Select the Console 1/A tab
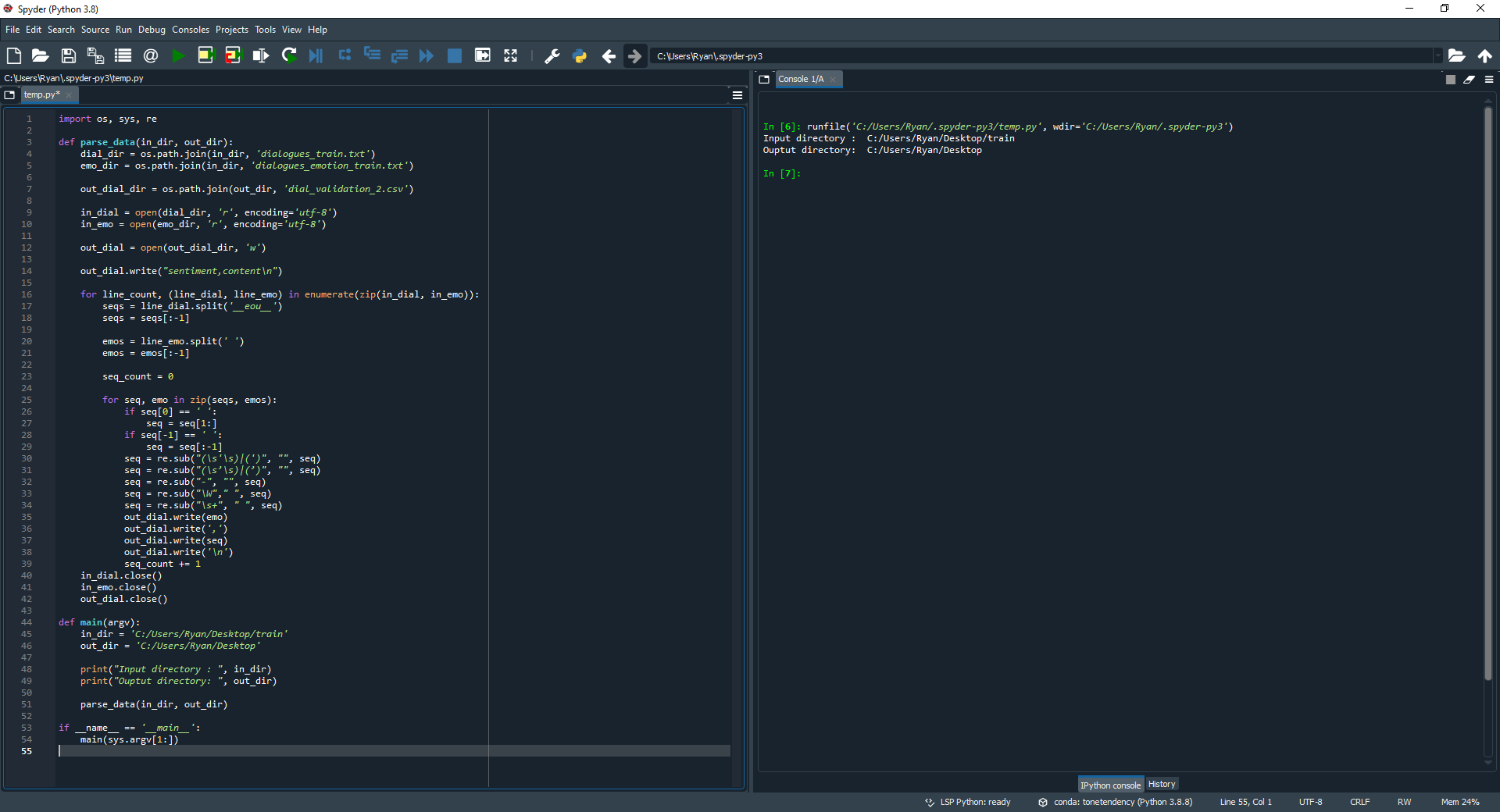Viewport: 1500px width, 812px height. (x=801, y=79)
